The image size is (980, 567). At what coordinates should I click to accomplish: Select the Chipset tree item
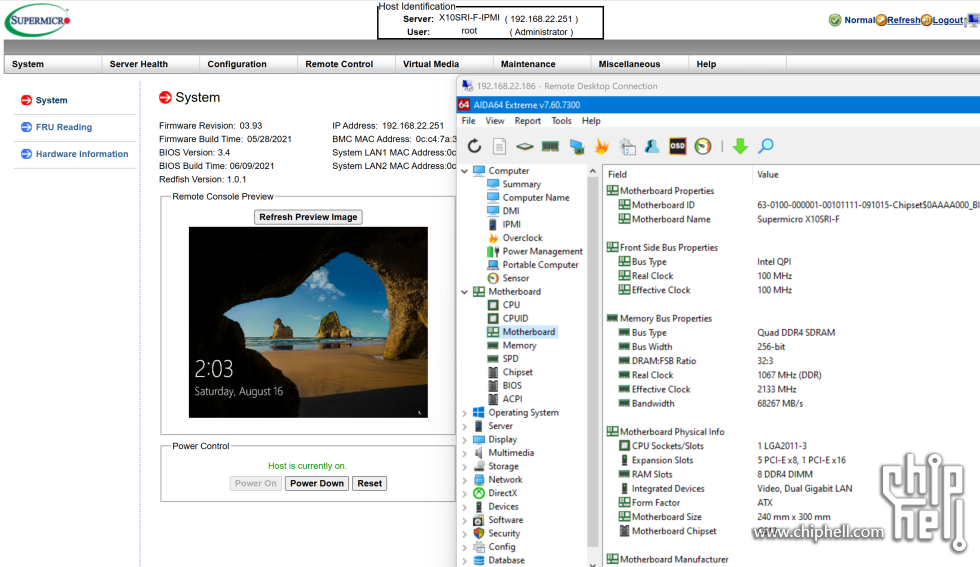coord(518,372)
